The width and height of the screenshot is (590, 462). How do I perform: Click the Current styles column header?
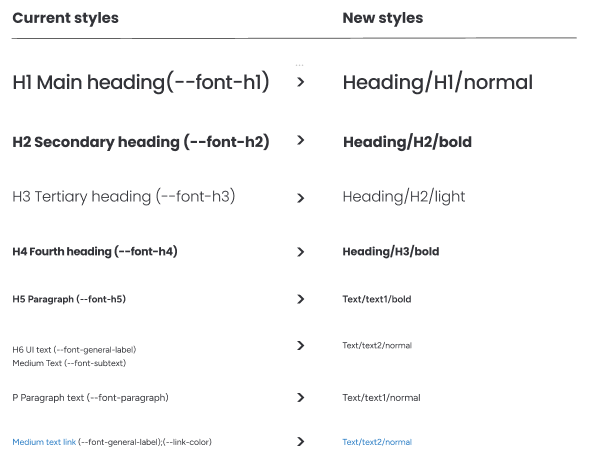coord(65,18)
